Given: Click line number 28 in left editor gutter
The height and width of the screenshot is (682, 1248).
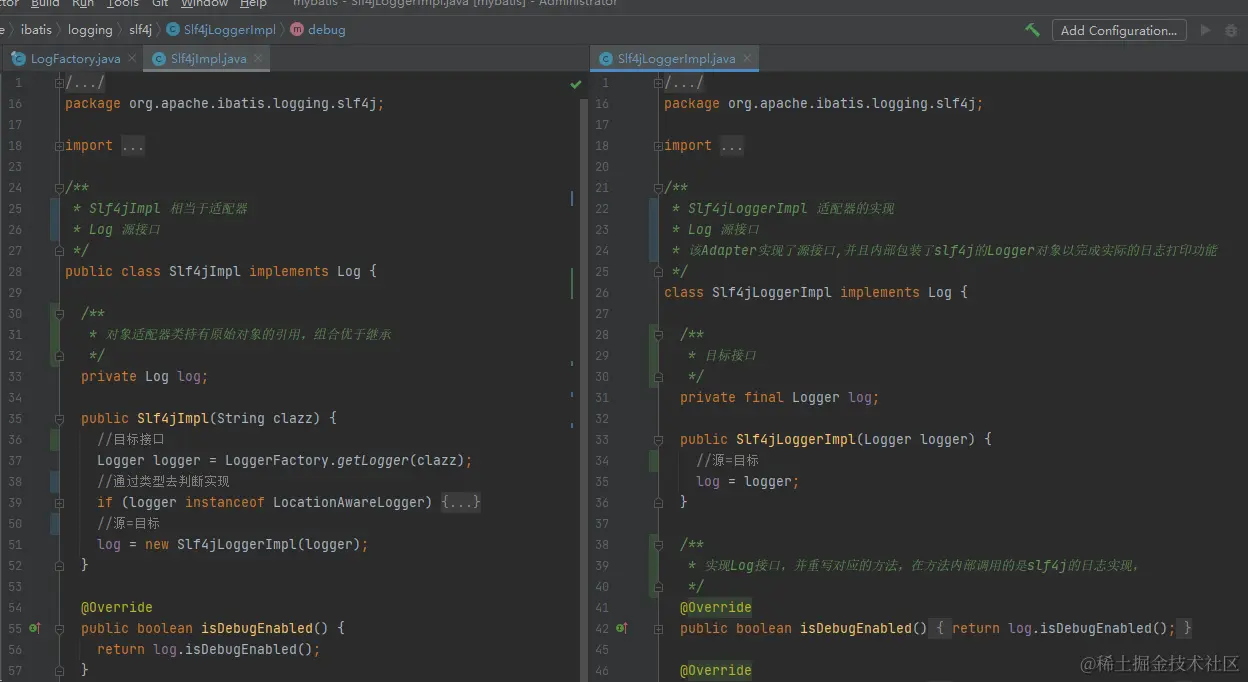Looking at the screenshot, I should pos(15,271).
